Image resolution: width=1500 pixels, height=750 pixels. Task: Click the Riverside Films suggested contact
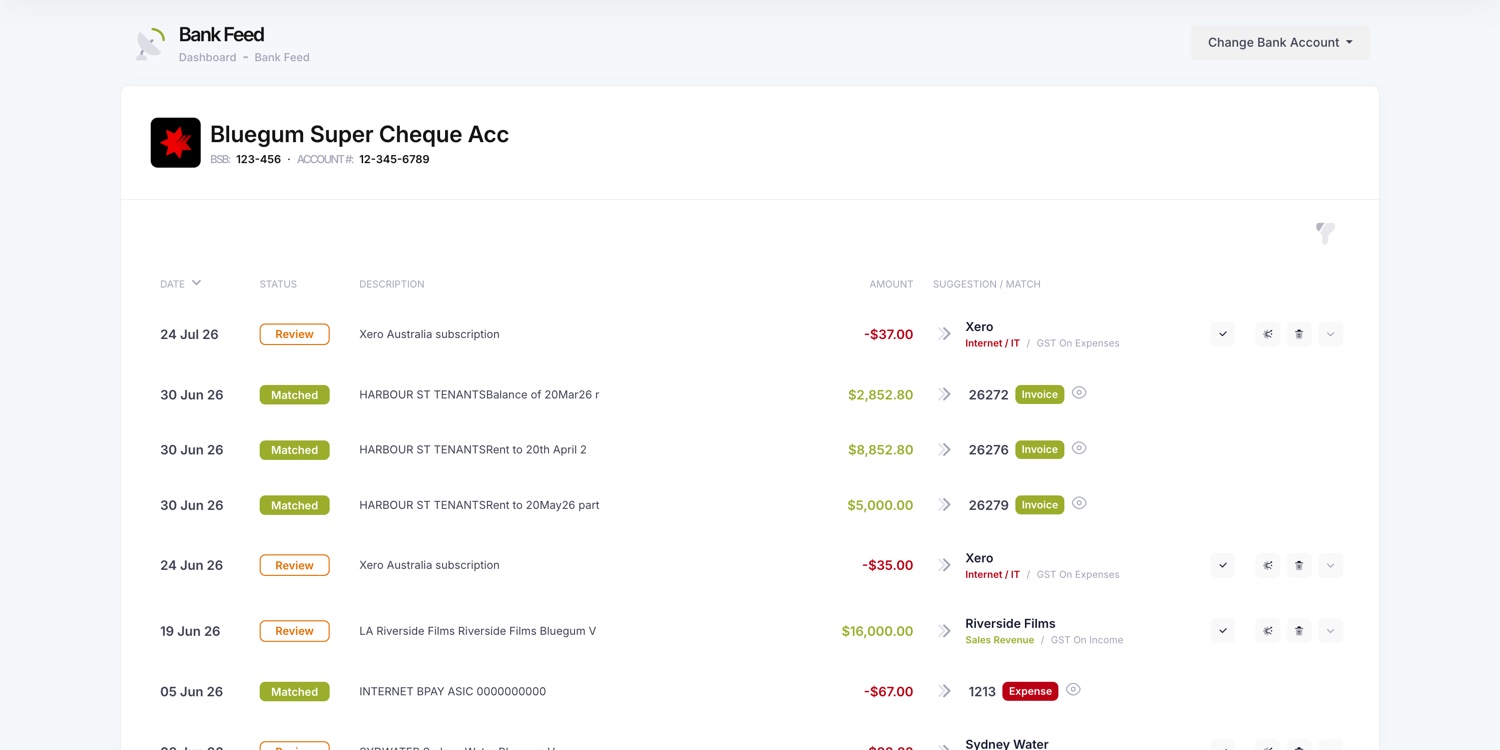[1010, 623]
